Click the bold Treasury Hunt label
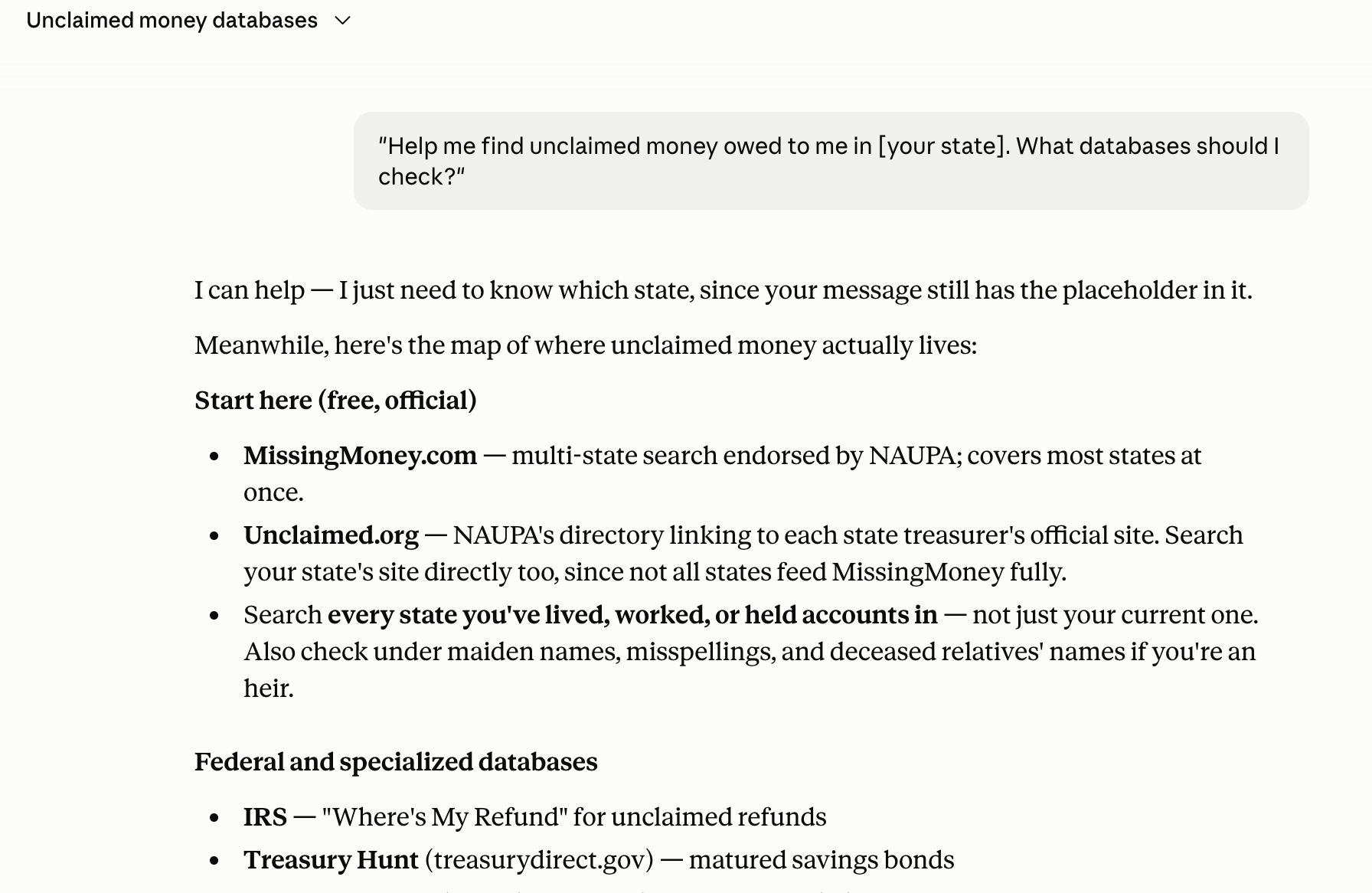This screenshot has height=893, width=1372. (331, 860)
